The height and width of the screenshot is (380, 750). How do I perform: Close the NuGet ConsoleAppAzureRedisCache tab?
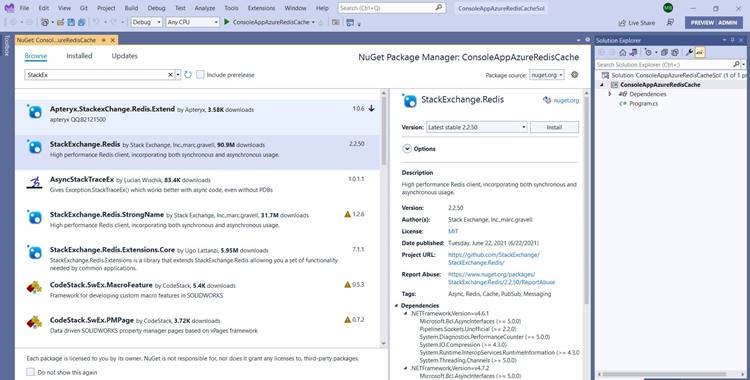(112, 40)
